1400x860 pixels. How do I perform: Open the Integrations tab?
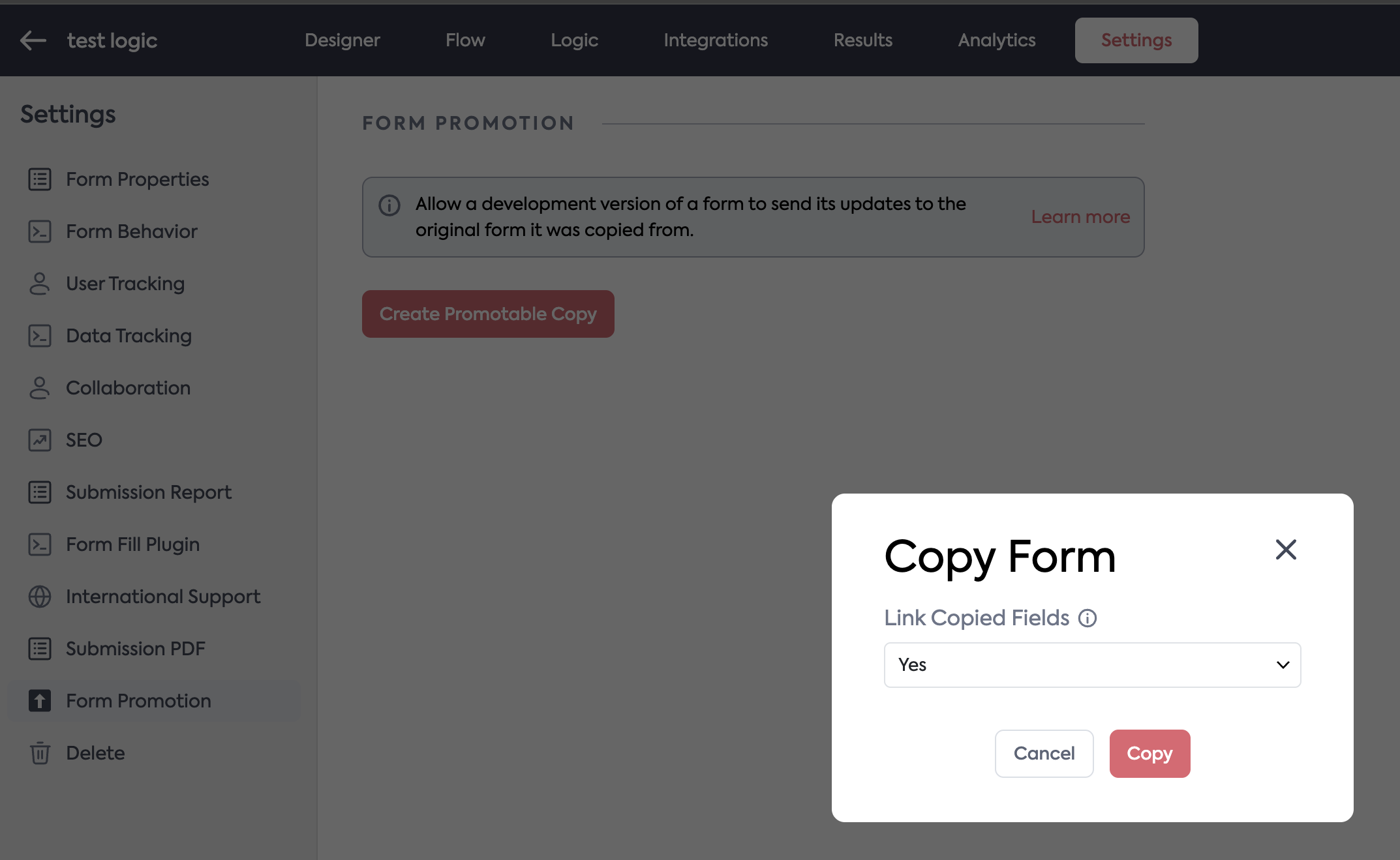pyautogui.click(x=716, y=40)
